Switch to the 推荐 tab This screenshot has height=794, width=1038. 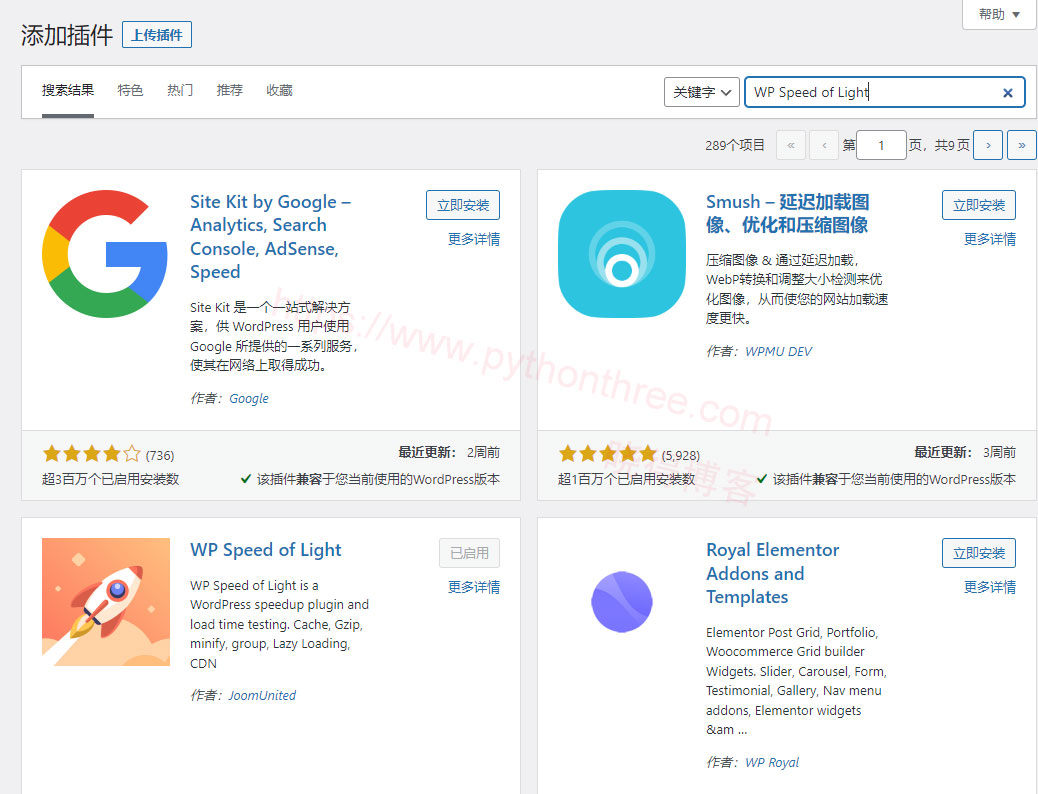coord(230,91)
